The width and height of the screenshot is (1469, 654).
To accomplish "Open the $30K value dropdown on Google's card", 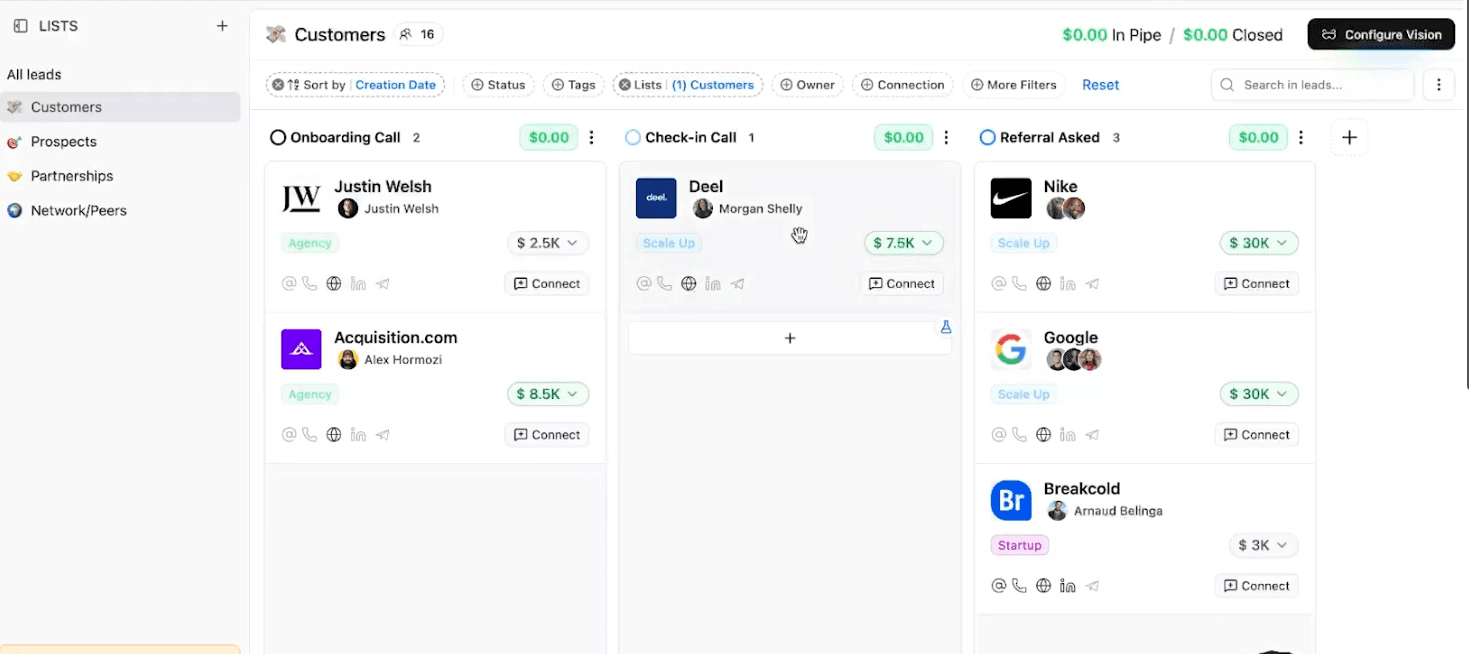I will (1258, 393).
